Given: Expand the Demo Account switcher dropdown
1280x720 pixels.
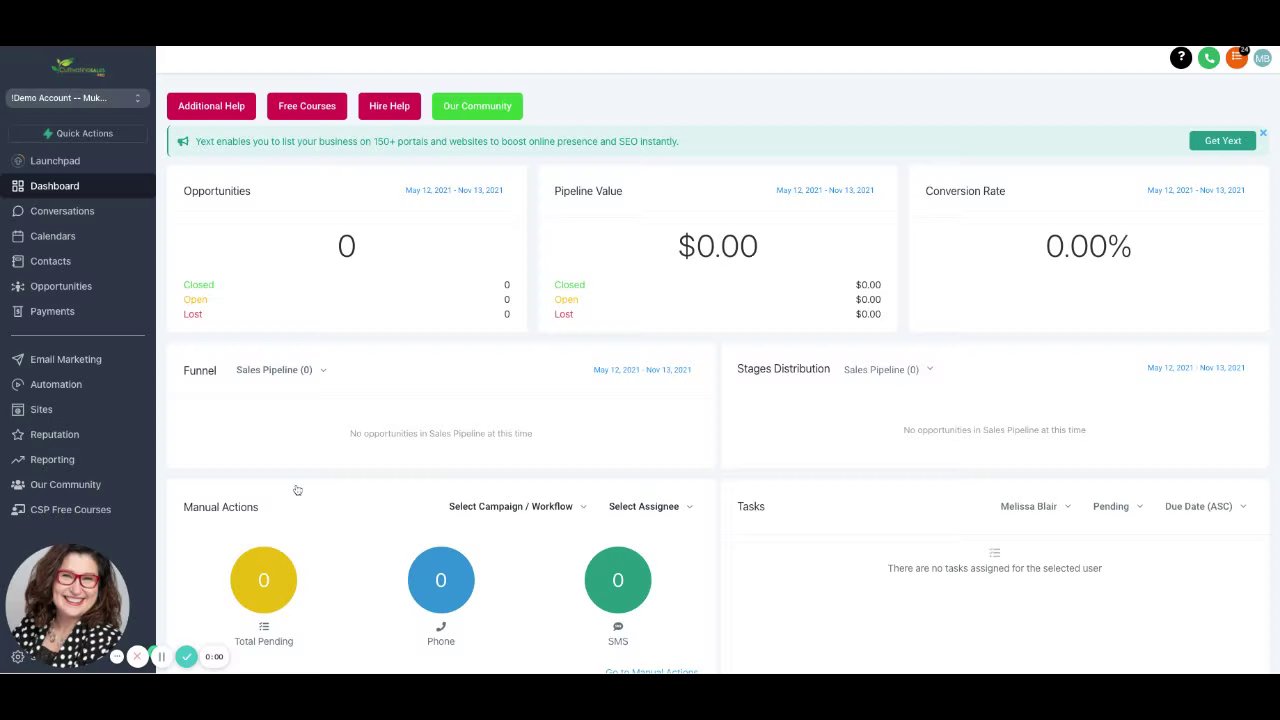Looking at the screenshot, I should pos(77,98).
